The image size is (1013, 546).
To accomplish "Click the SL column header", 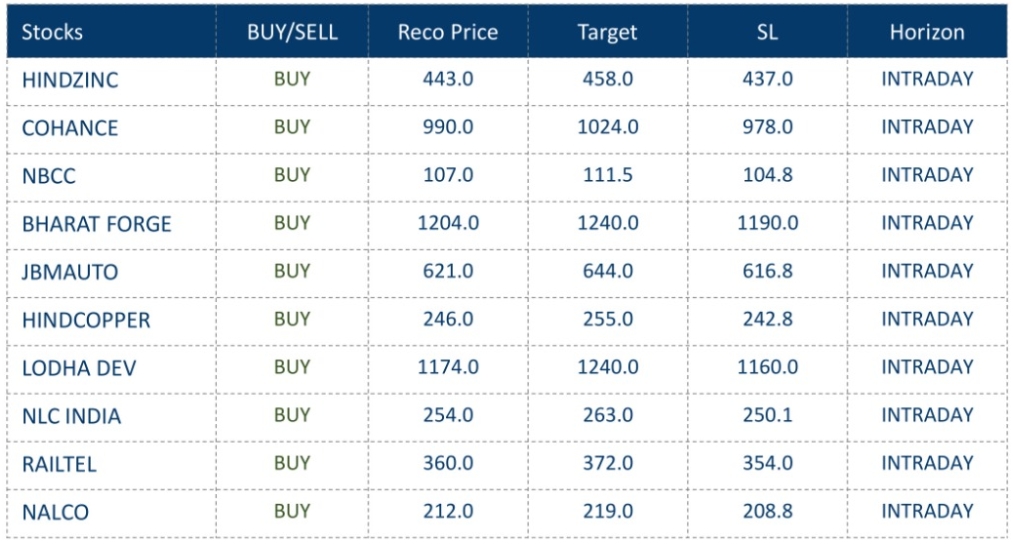I will coord(767,32).
